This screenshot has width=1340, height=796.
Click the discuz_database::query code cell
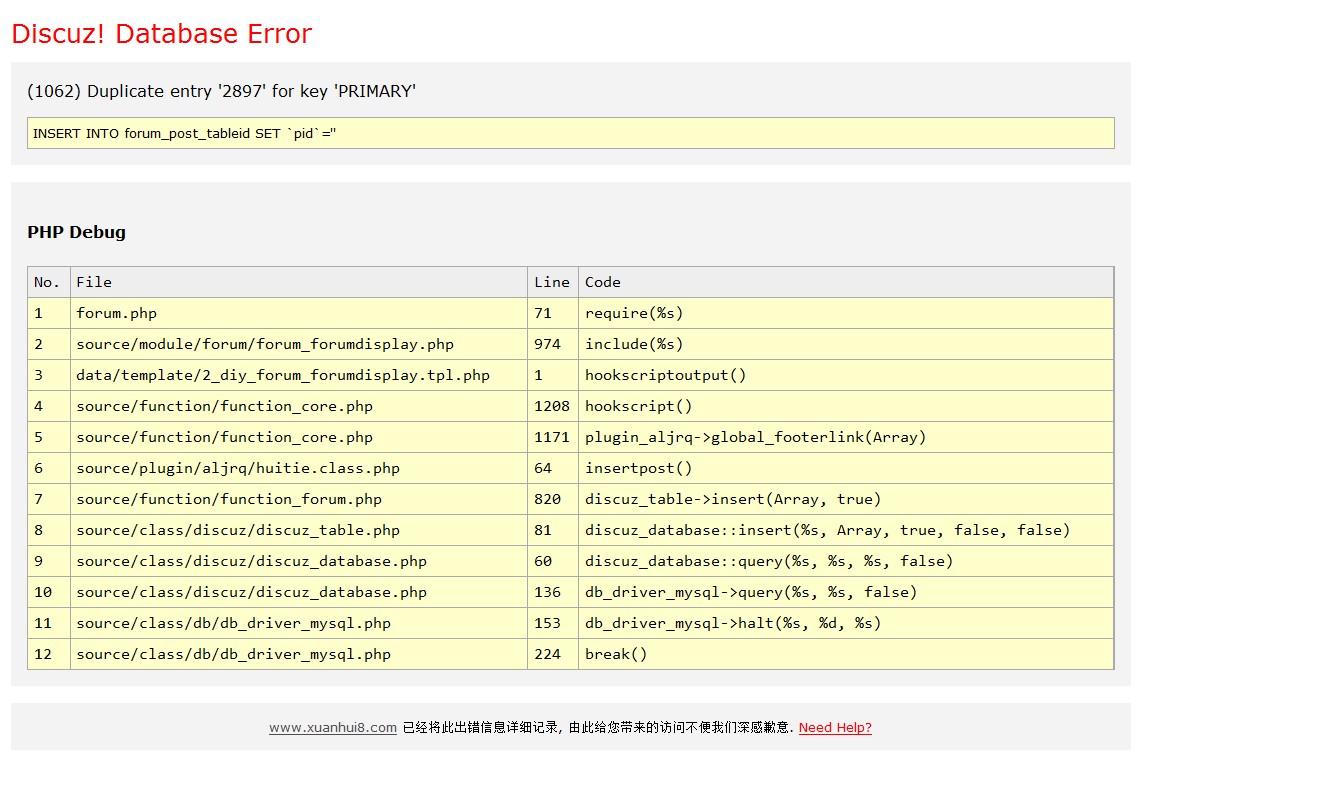(846, 561)
